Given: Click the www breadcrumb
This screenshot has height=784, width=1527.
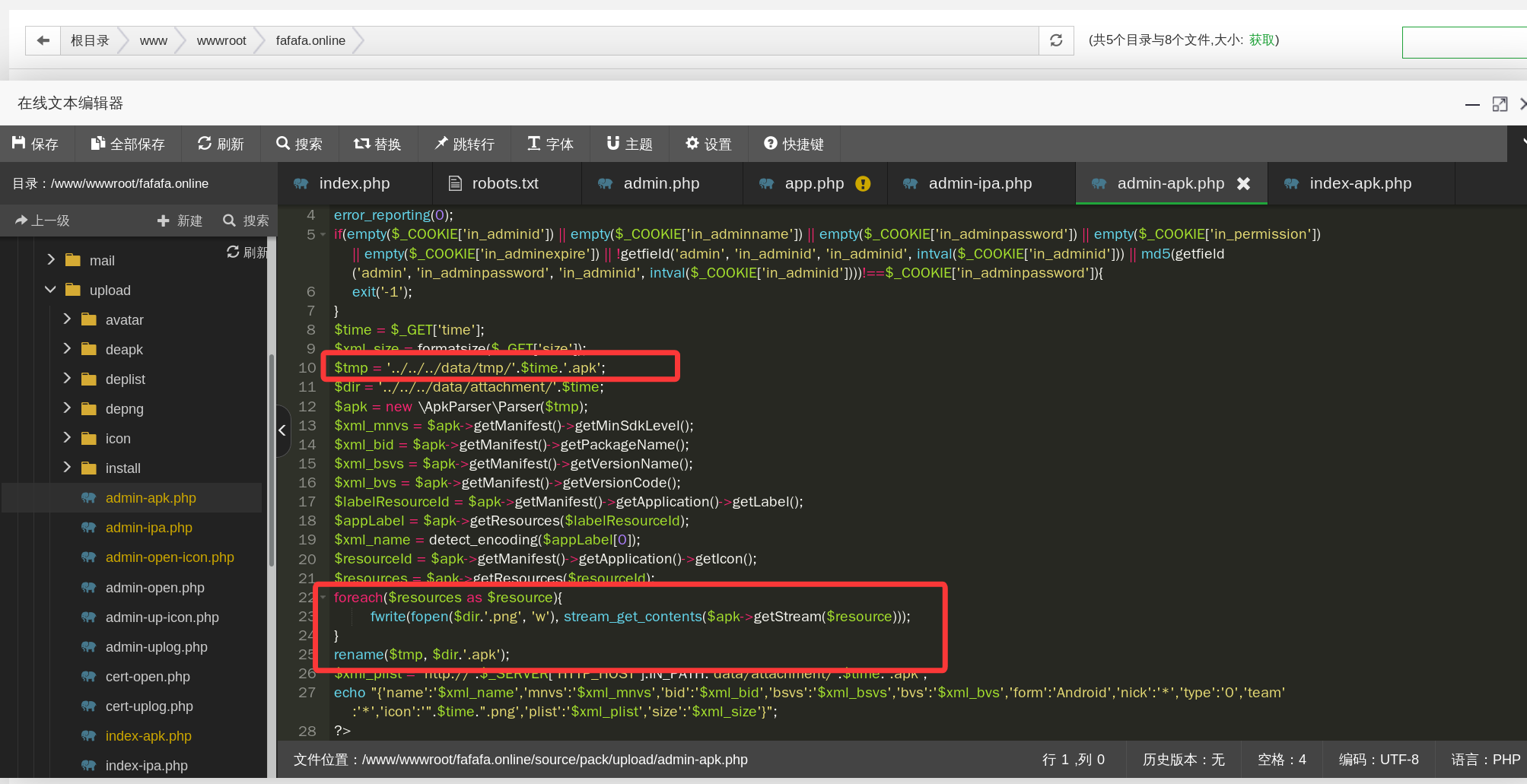Looking at the screenshot, I should click(154, 40).
